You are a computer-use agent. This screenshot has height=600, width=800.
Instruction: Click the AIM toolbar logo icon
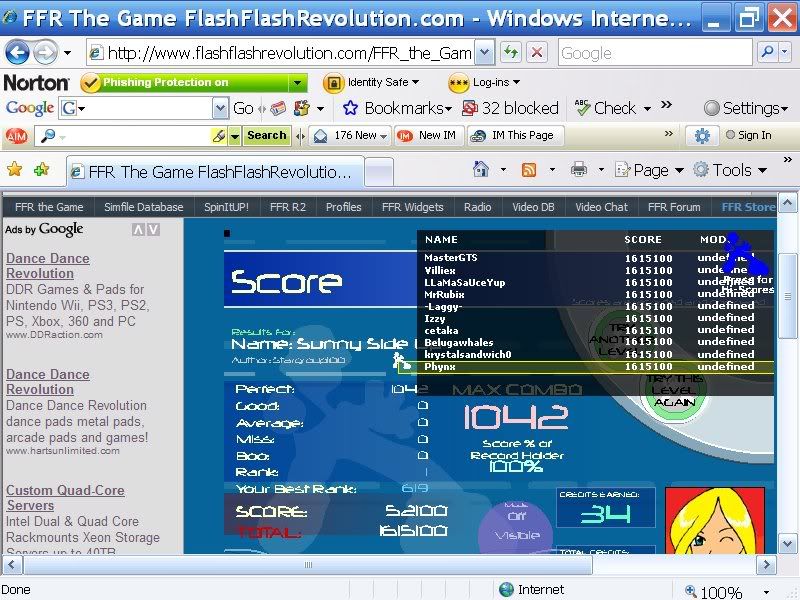pos(16,136)
